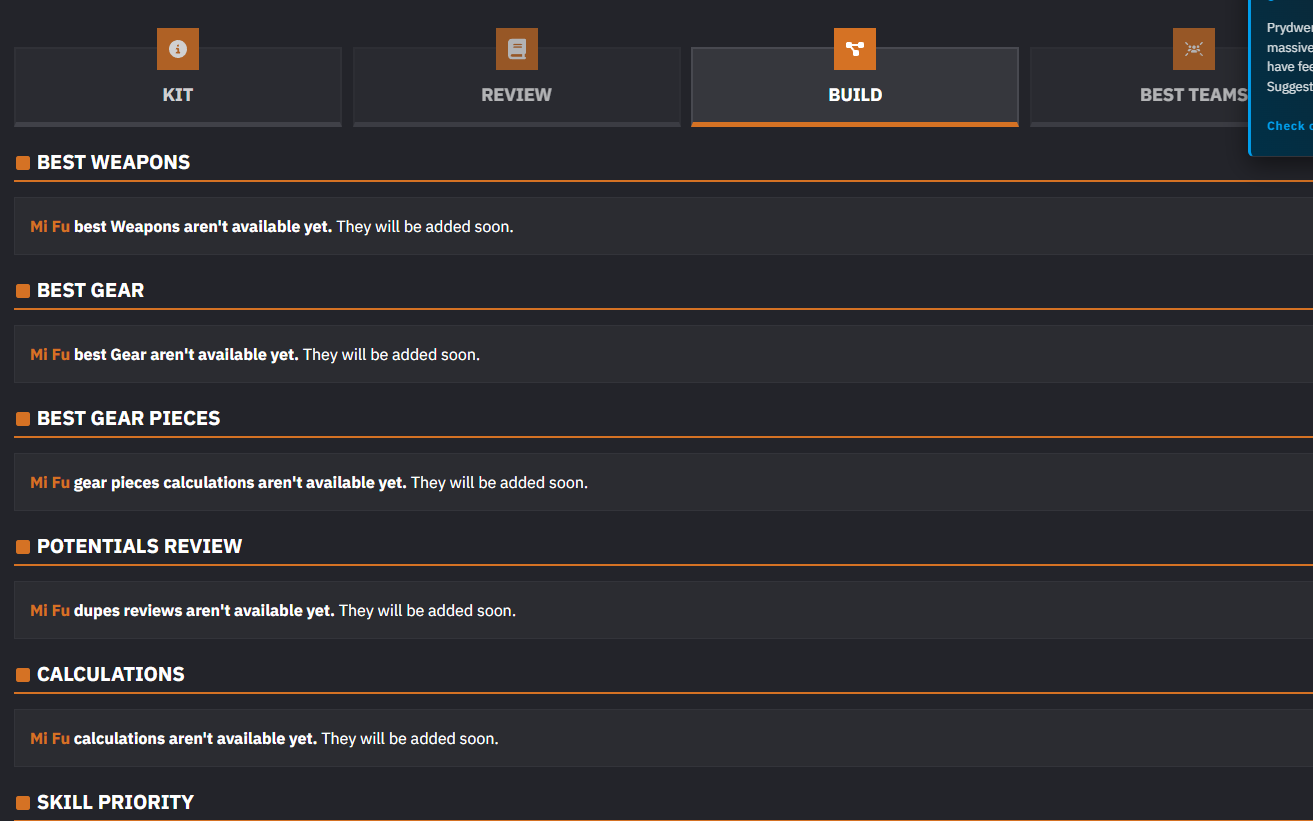Click 'calculations aren't available yet.' bold text
This screenshot has width=1313, height=821.
click(x=196, y=738)
